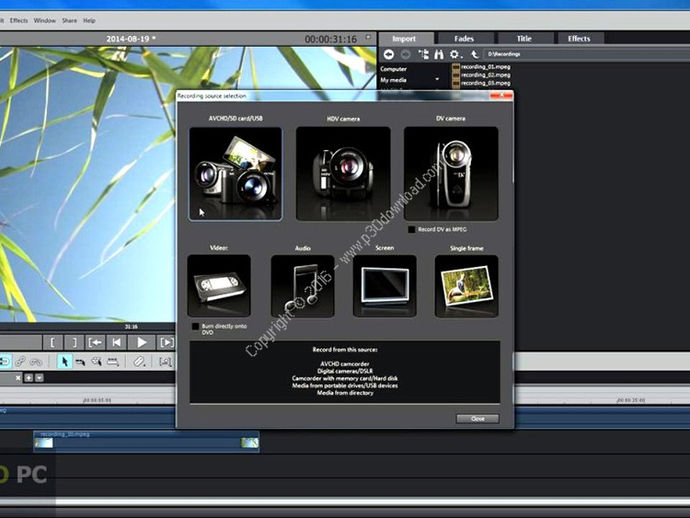Select the curve mouse mode tool
The height and width of the screenshot is (518, 690).
click(80, 362)
